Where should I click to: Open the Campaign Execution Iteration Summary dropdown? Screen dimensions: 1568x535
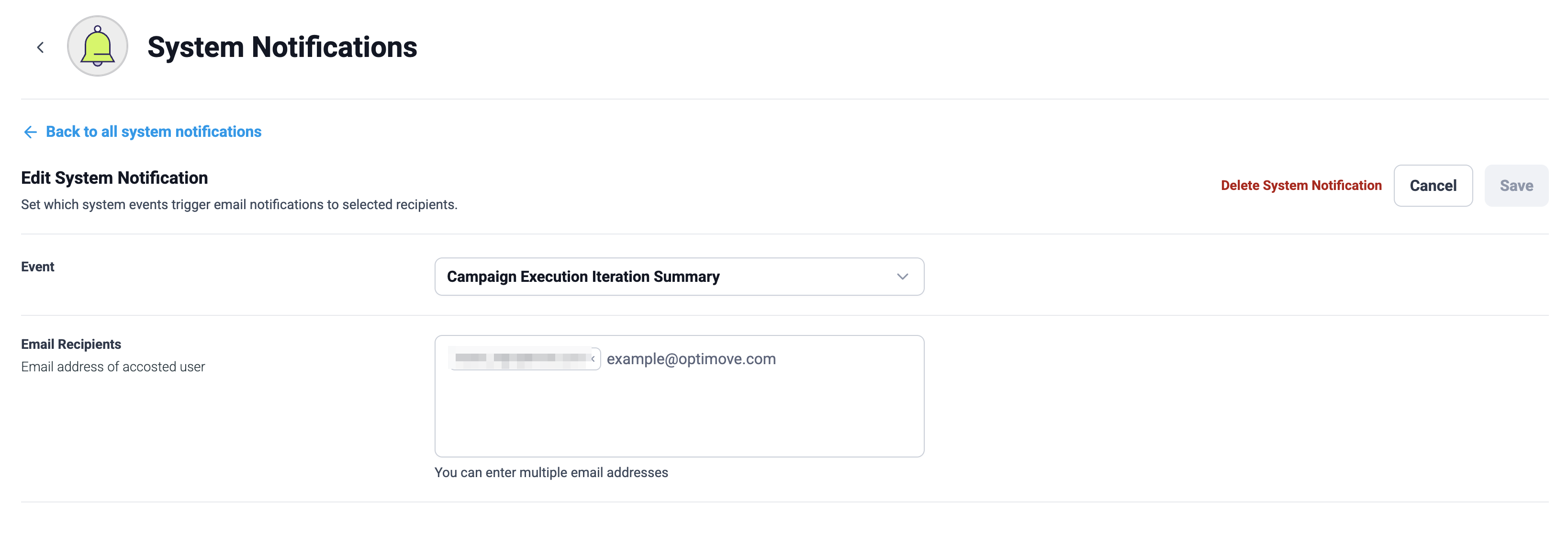(x=679, y=277)
